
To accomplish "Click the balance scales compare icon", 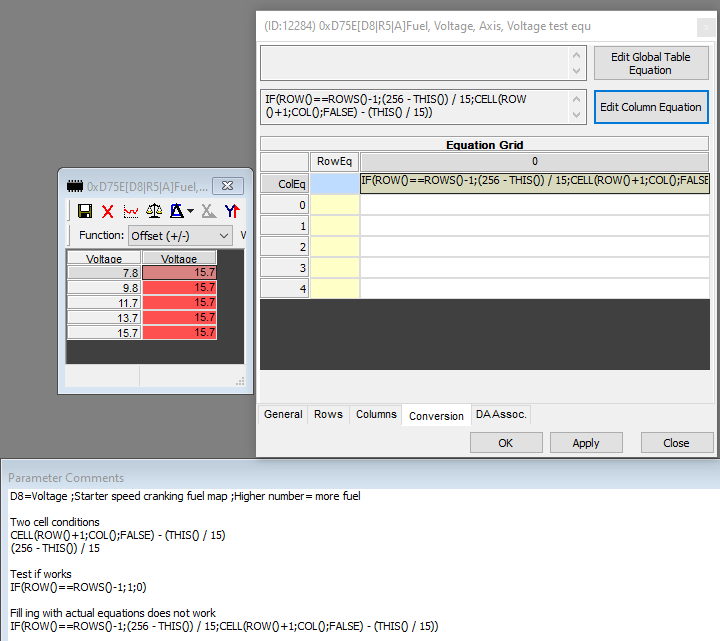I will [x=154, y=211].
